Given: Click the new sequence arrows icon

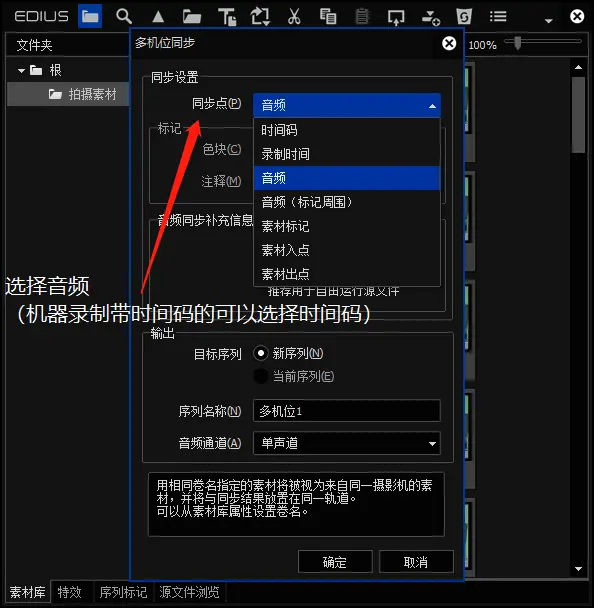Looking at the screenshot, I should point(260,17).
